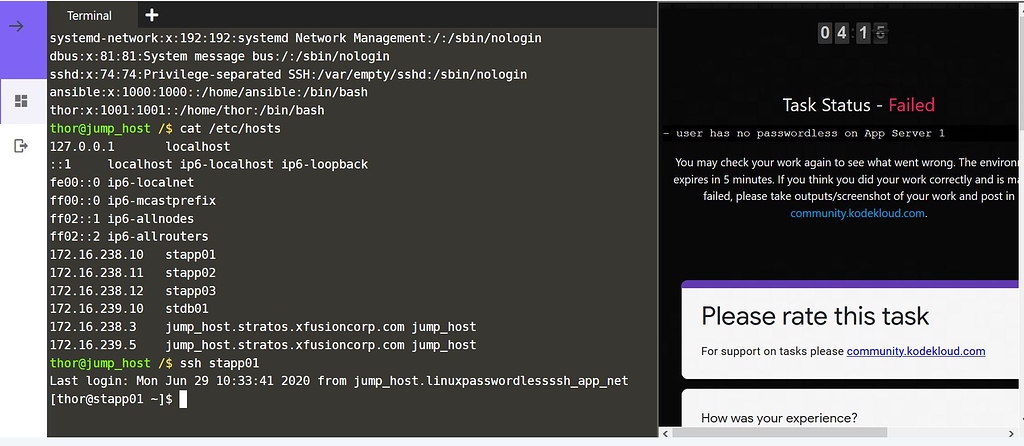Click the exit/logout icon in the sidebar
Screen dimensions: 1024x446
[x=19, y=146]
